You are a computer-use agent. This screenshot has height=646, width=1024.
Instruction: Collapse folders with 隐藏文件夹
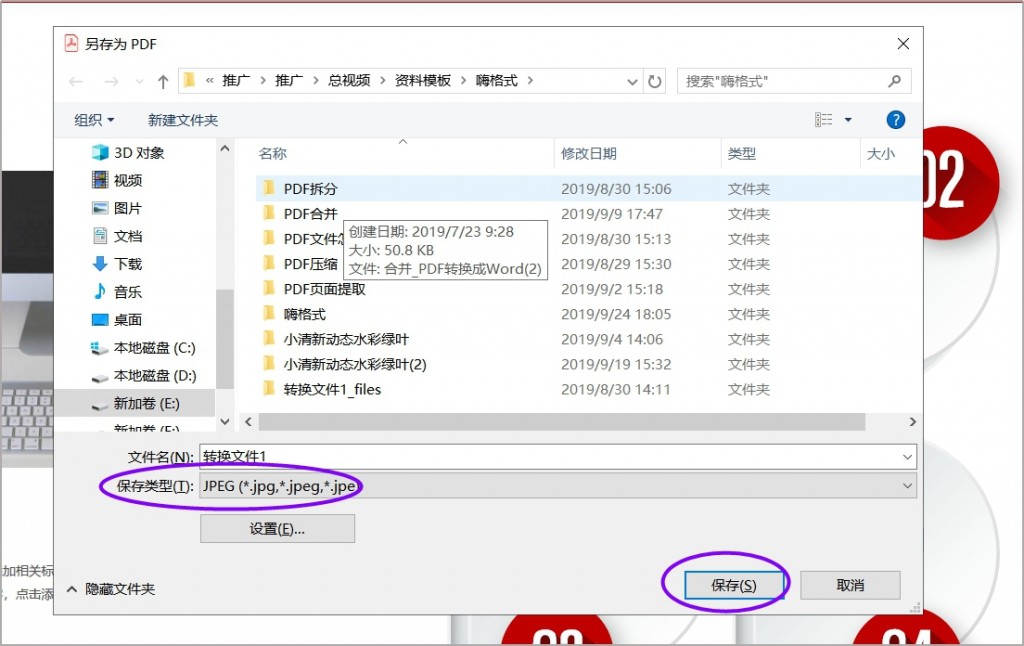coord(112,589)
